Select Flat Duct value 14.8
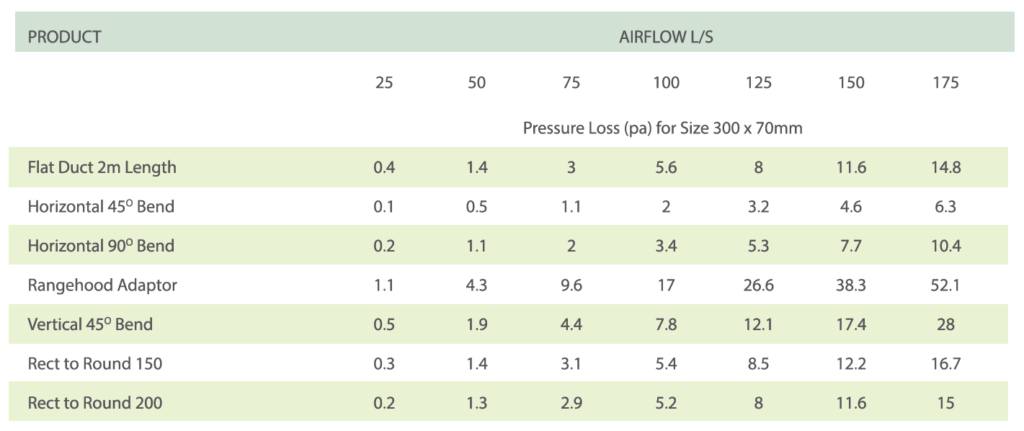The image size is (1024, 431). coord(946,167)
